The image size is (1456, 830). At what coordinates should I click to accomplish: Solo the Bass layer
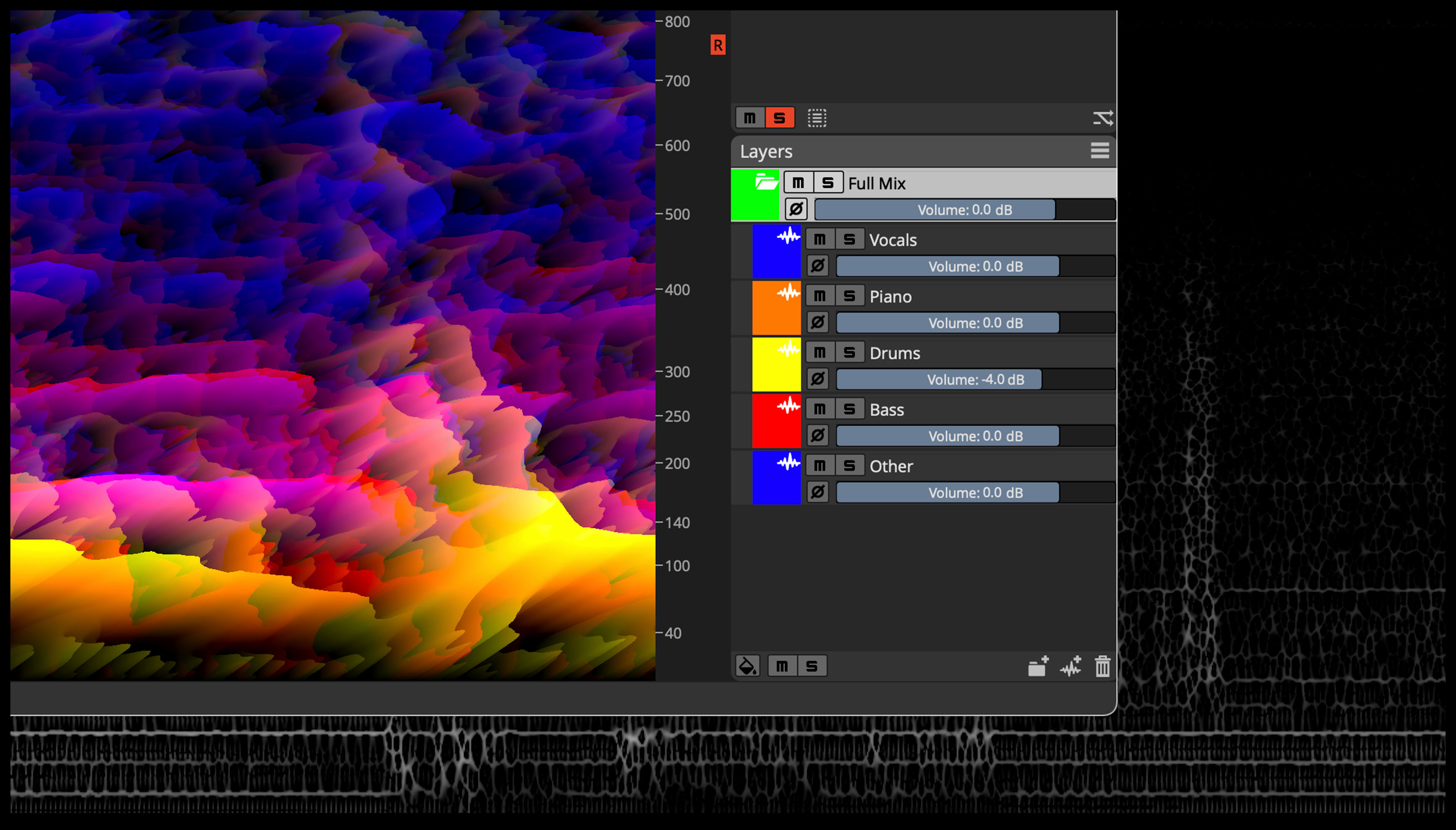(849, 409)
